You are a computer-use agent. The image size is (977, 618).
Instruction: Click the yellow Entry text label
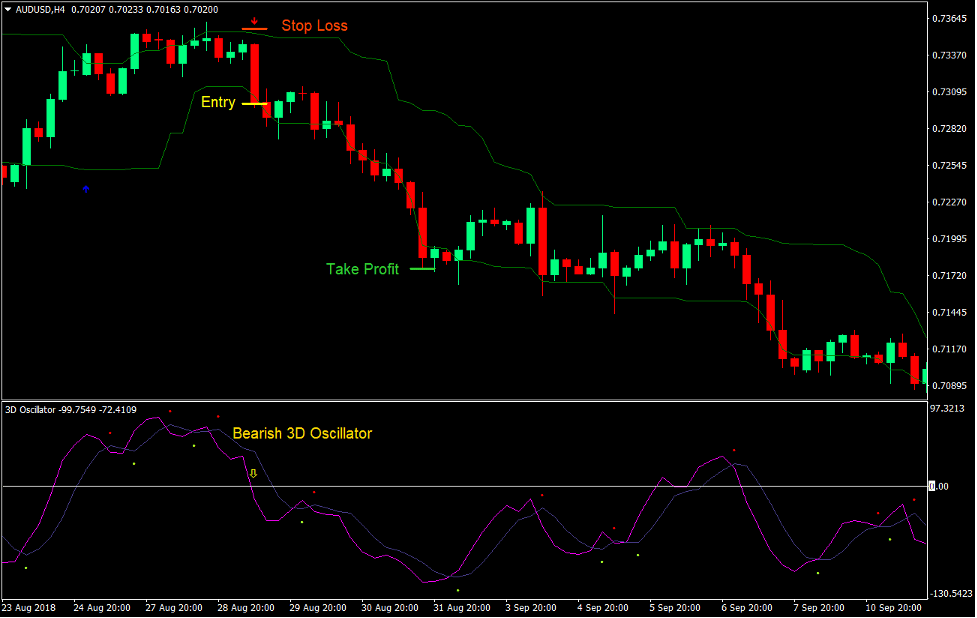(218, 102)
